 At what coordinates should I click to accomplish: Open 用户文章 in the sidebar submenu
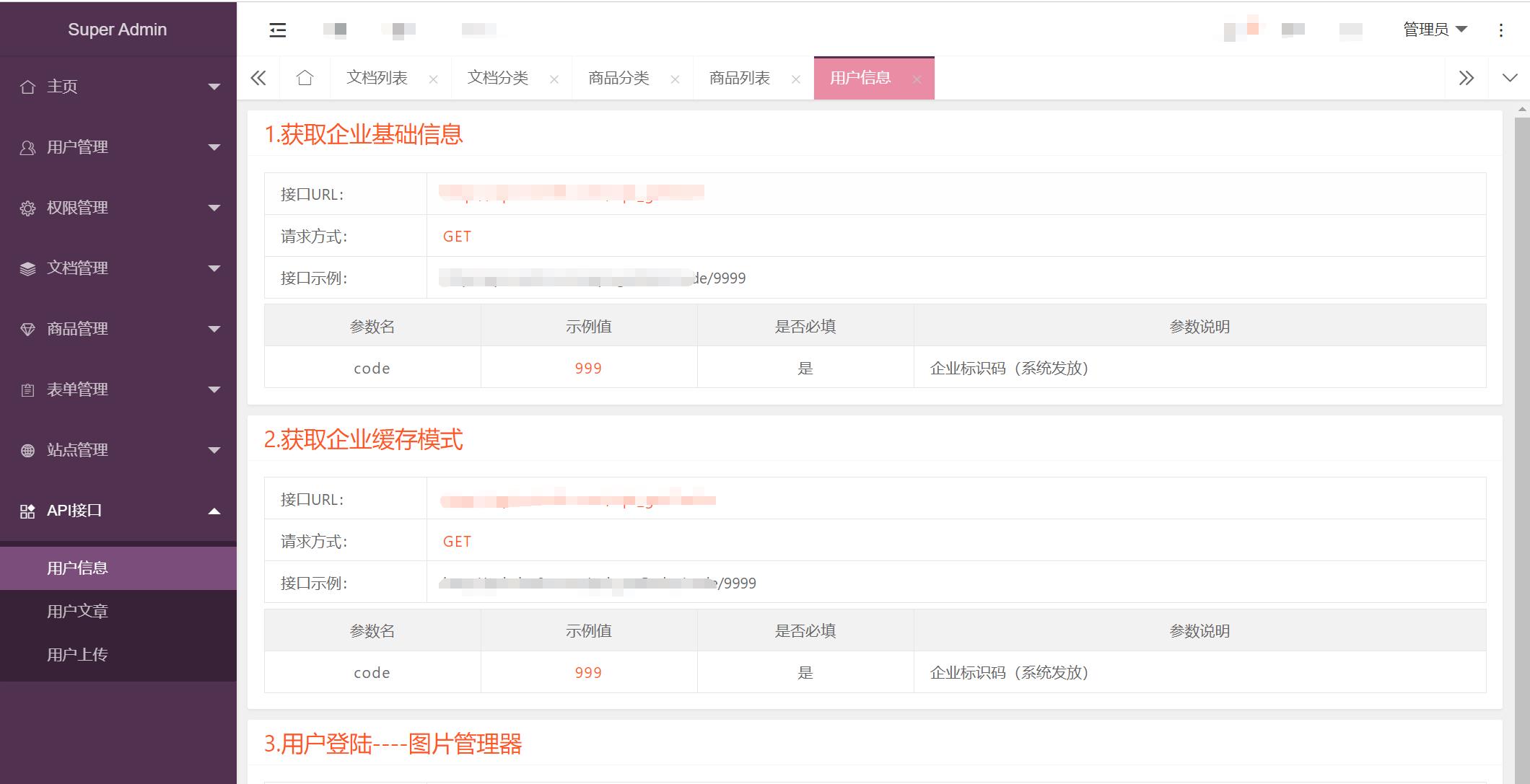click(118, 612)
